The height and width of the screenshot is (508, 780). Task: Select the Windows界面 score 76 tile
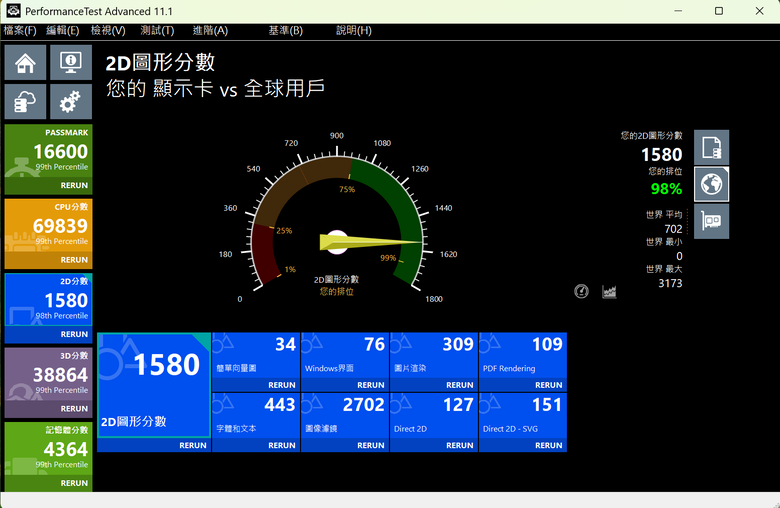[x=345, y=356]
